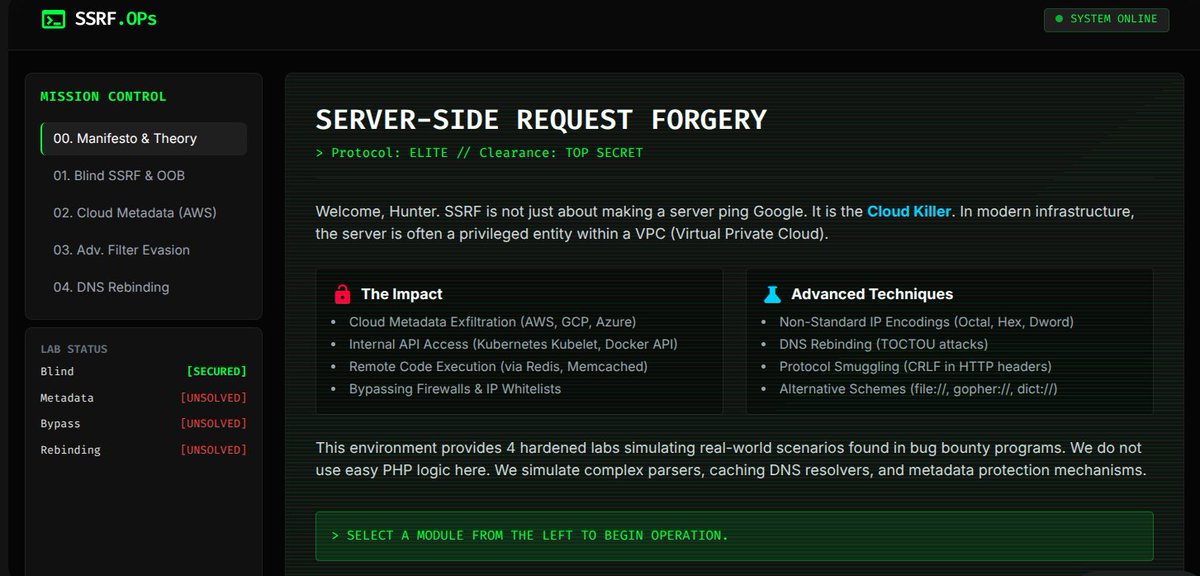Click the [UNSOLVED] tag beside Metadata
Screen dimensions: 1200x576
click(x=213, y=397)
